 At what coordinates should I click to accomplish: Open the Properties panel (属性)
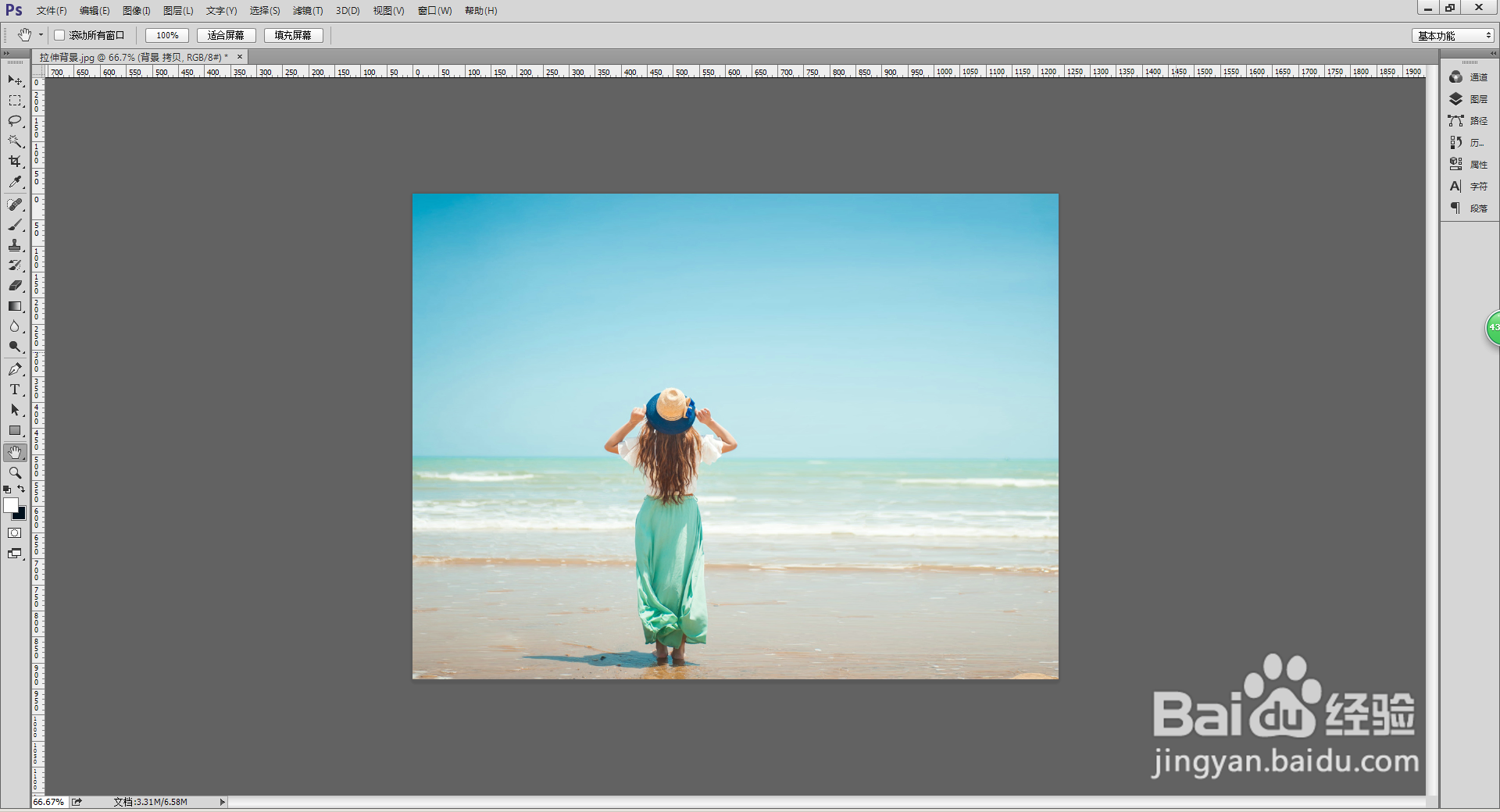pyautogui.click(x=1469, y=165)
